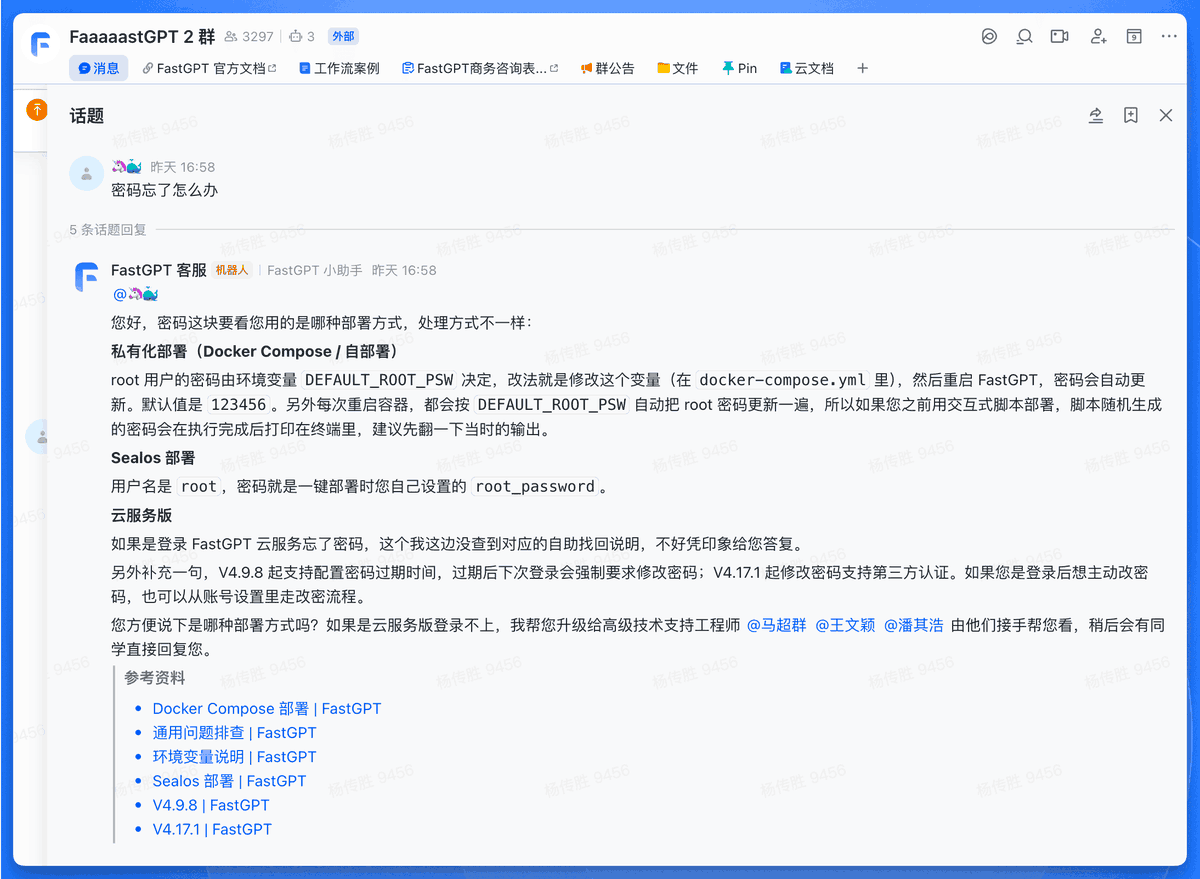Click the group name FaaaaastGPT 2 群

142,37
